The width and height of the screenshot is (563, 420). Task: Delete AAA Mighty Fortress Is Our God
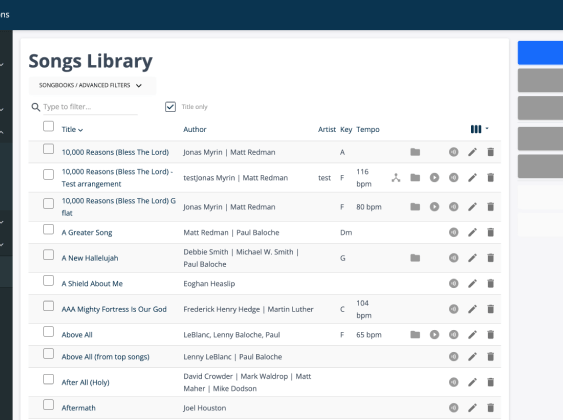(x=490, y=309)
